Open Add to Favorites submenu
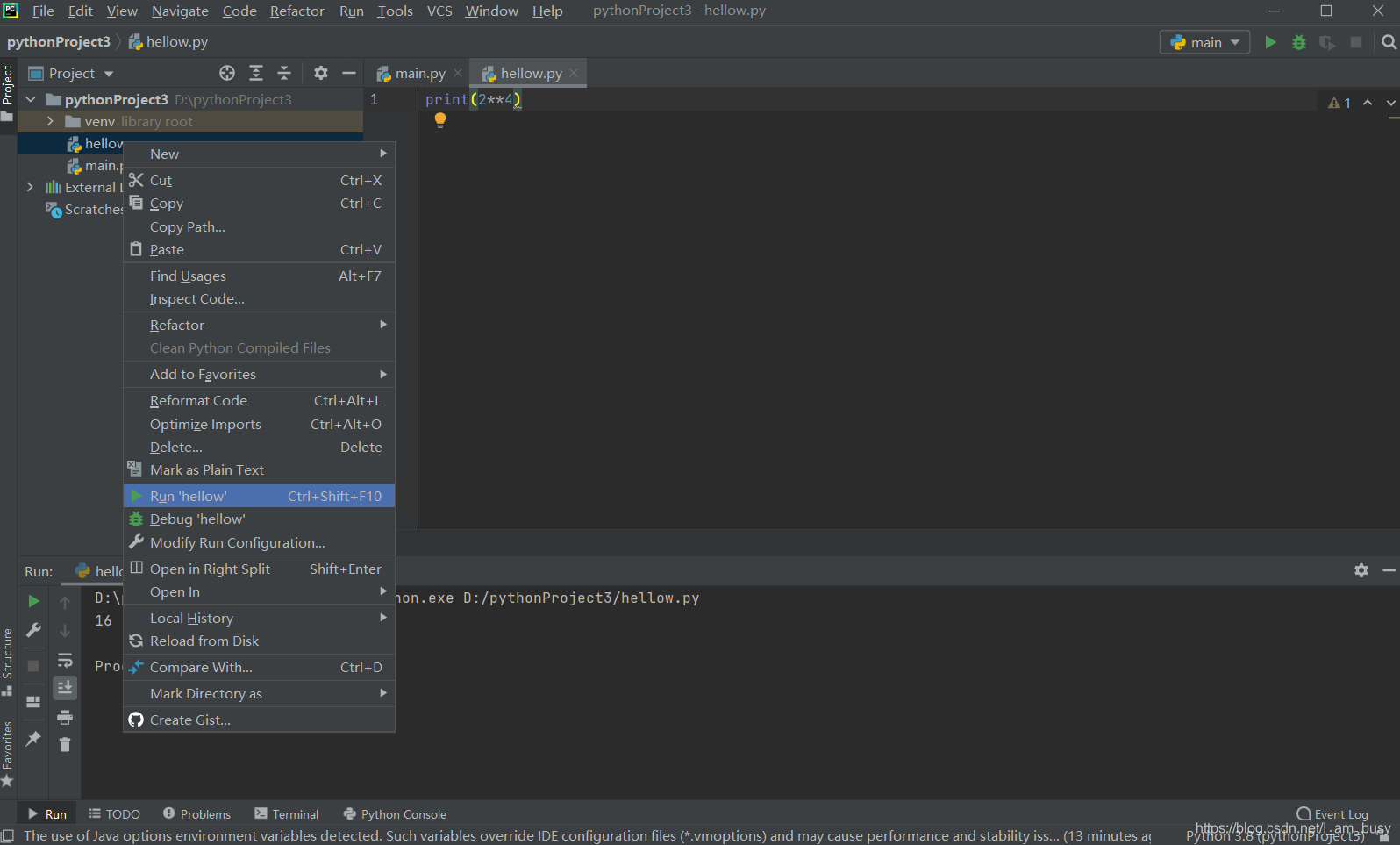This screenshot has height=845, width=1400. pyautogui.click(x=259, y=374)
